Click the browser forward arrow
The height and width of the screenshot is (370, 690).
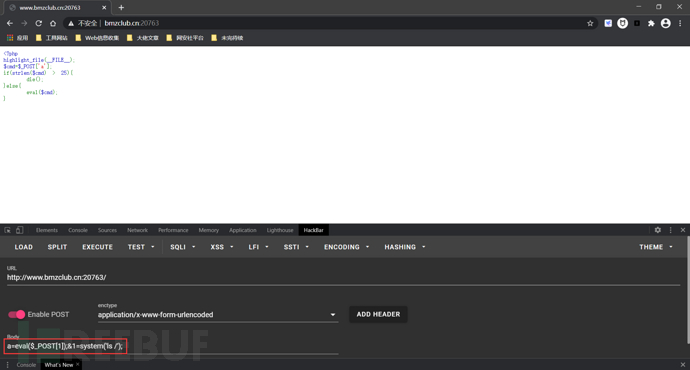click(24, 23)
